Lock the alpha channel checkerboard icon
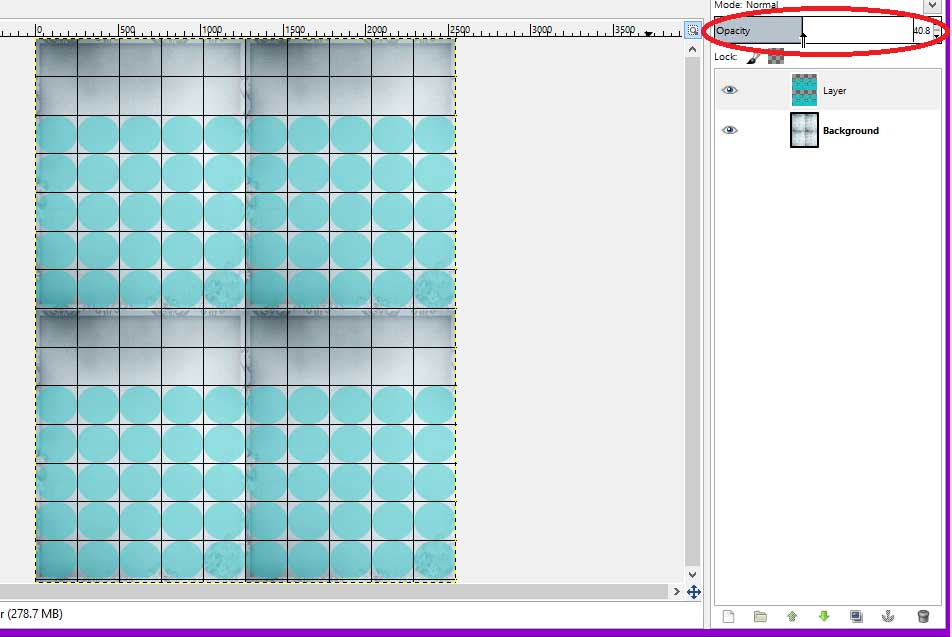 (776, 58)
